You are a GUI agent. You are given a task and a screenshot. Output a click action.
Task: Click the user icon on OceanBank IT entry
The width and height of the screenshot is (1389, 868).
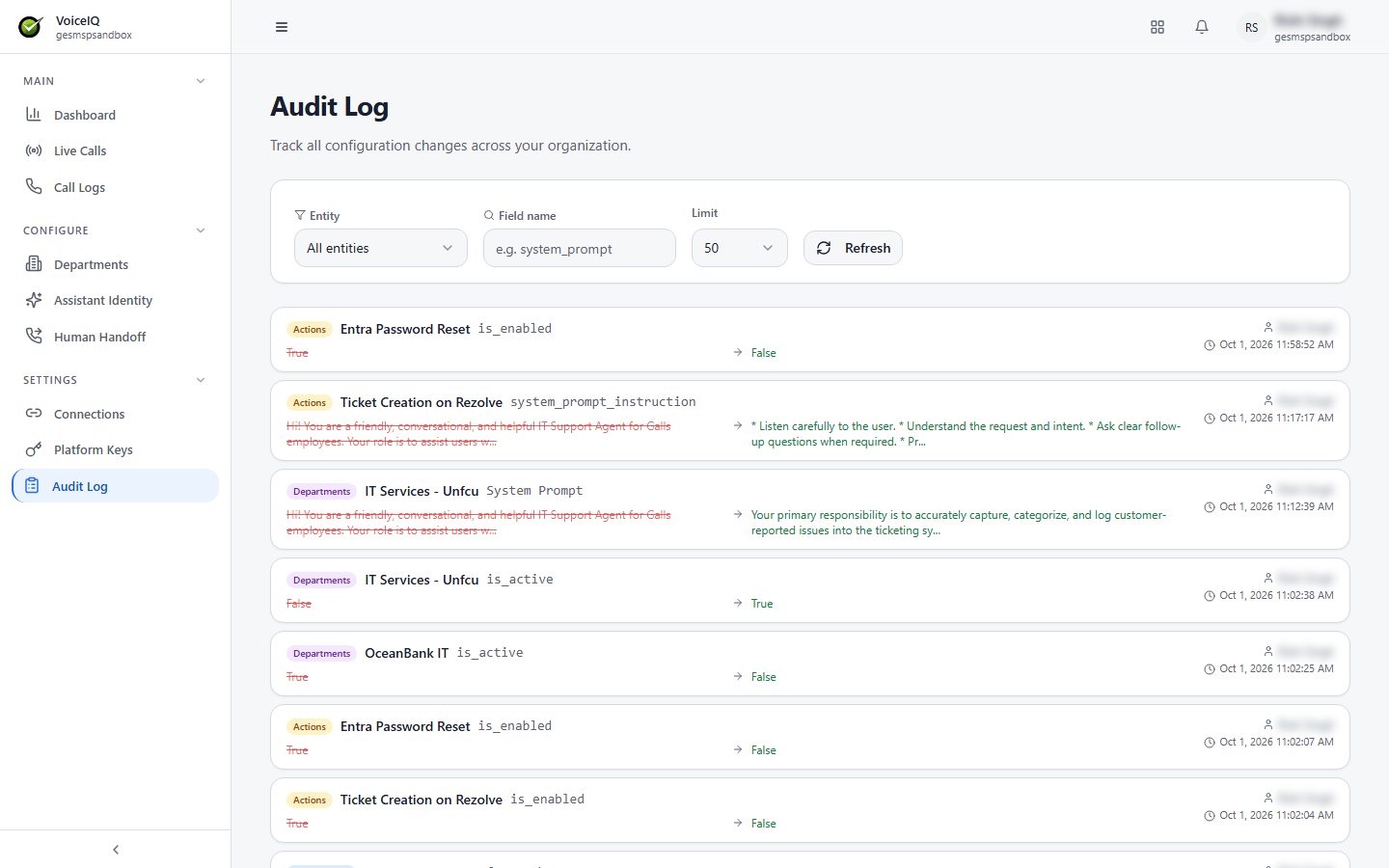(x=1268, y=651)
